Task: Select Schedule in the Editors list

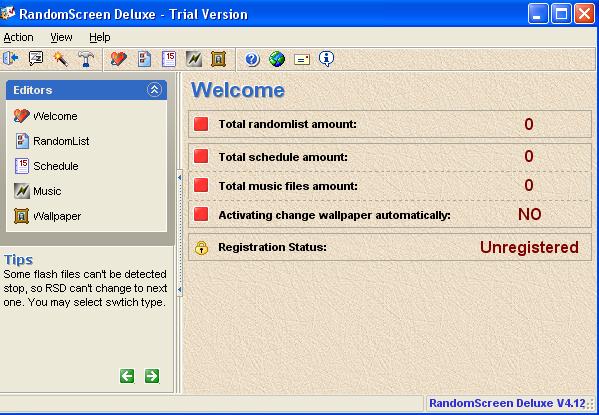Action: click(x=46, y=166)
